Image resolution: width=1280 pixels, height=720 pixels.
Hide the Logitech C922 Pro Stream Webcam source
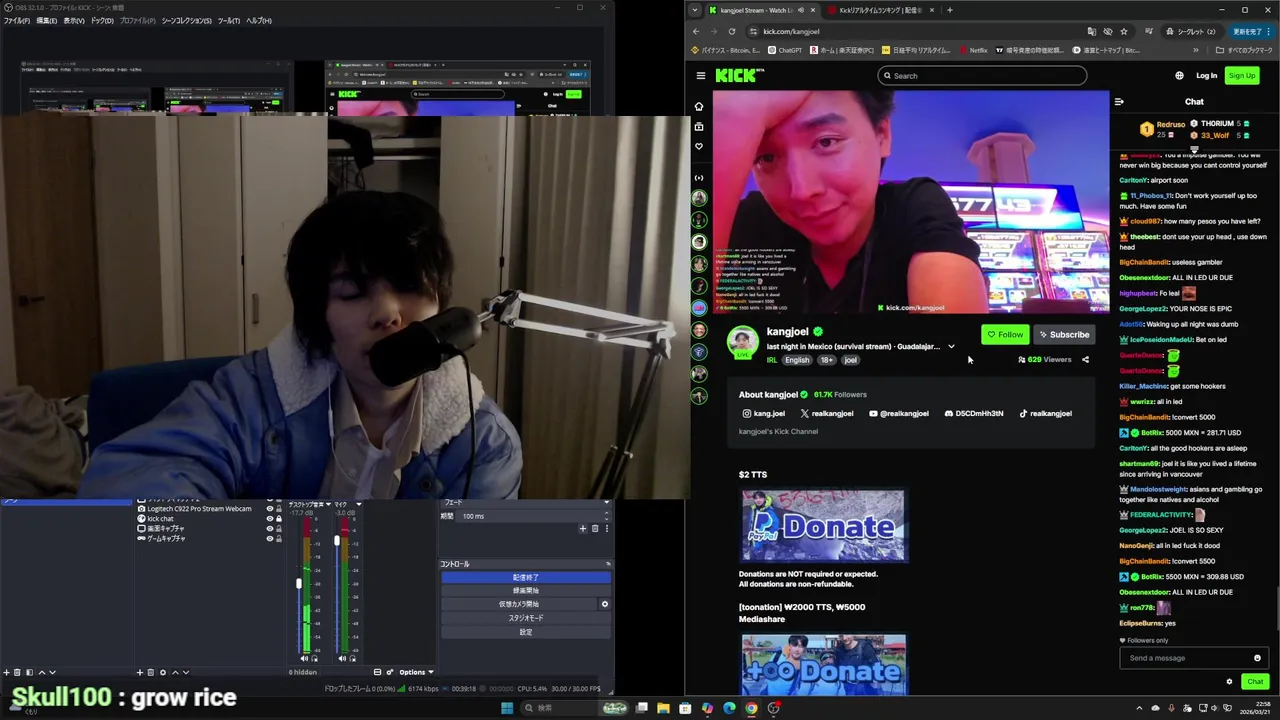tap(270, 508)
